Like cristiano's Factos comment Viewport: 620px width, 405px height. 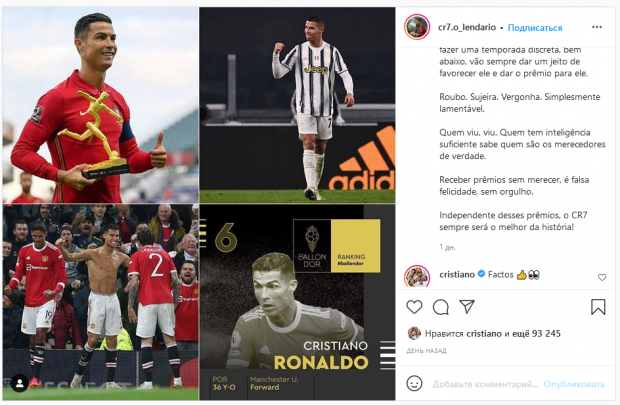(602, 278)
